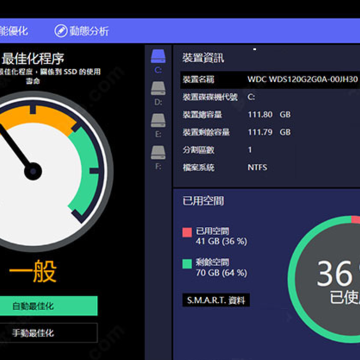
Task: Click the 手動最佳化 button
Action: coord(49,333)
